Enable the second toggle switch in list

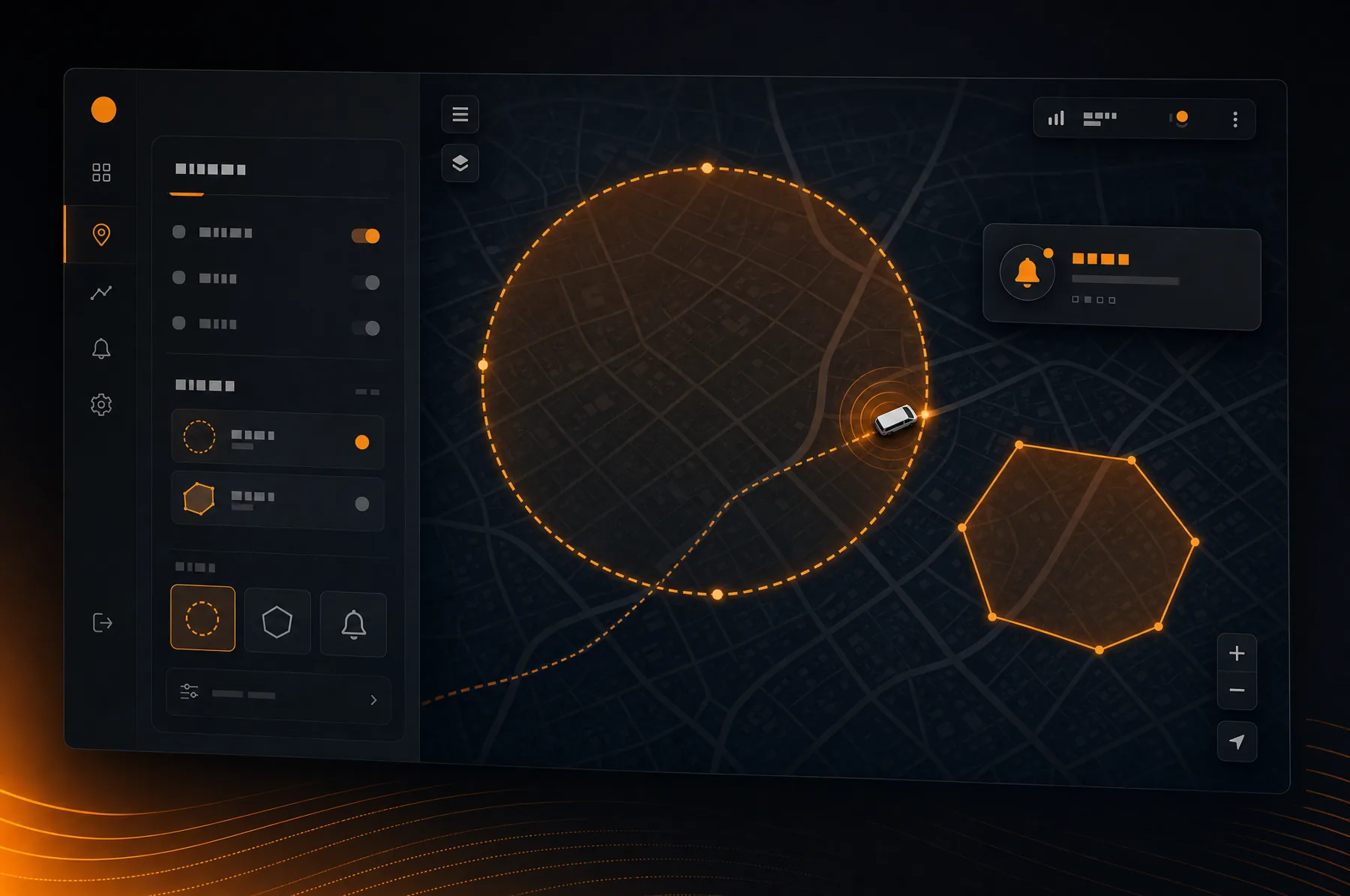tap(366, 282)
